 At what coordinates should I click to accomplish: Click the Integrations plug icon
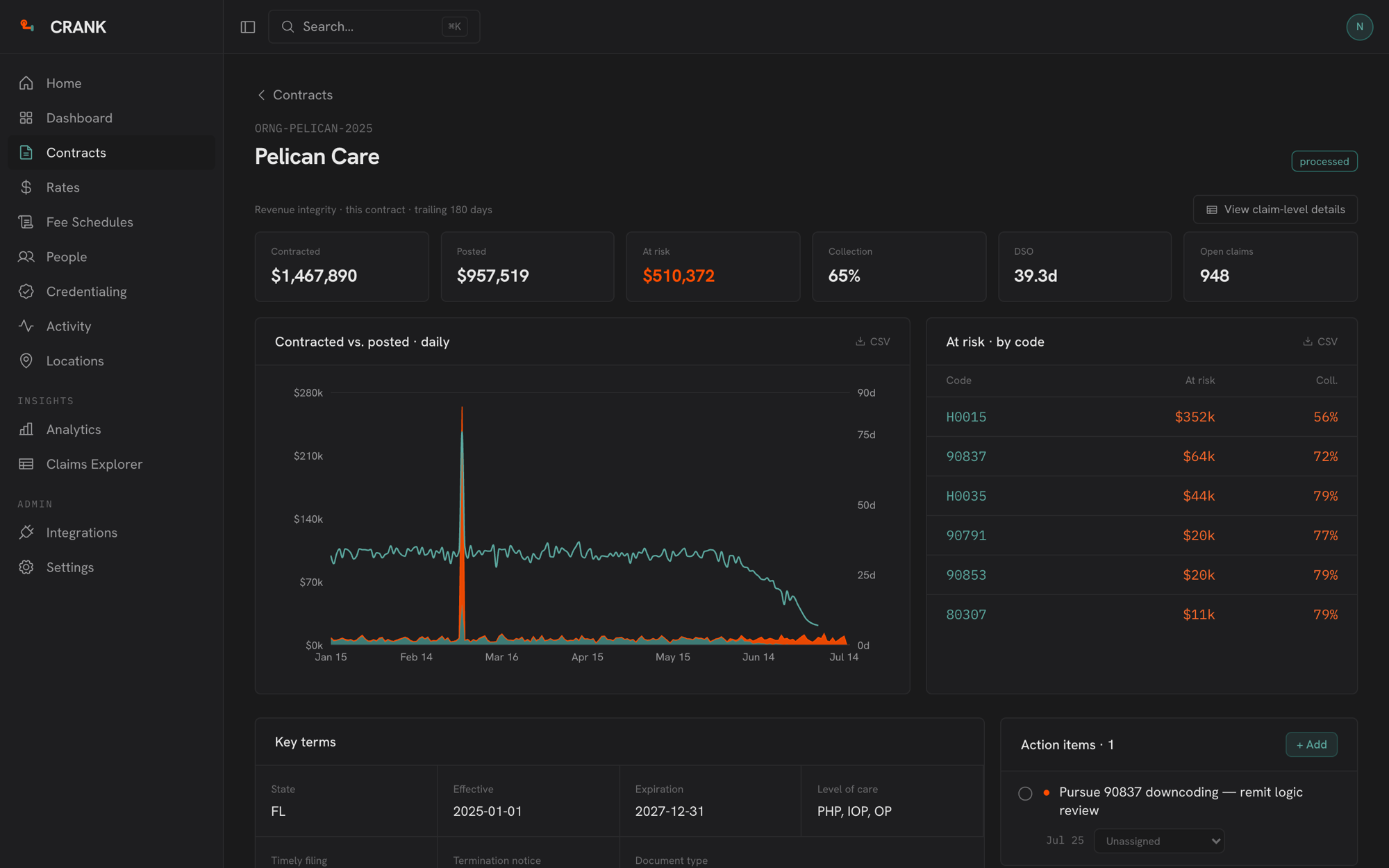(x=26, y=533)
